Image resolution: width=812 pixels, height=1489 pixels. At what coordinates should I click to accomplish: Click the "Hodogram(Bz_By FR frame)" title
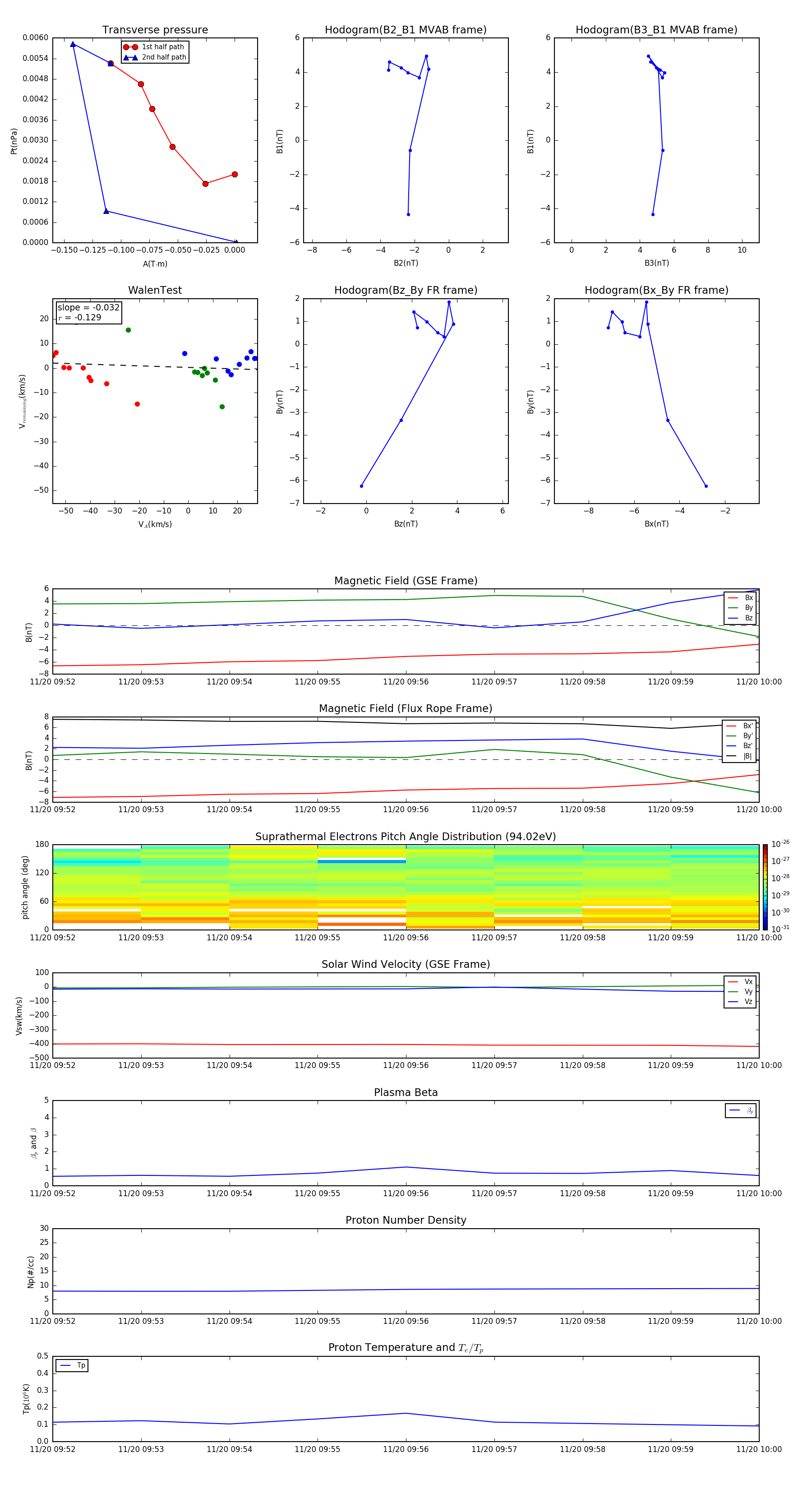tap(406, 290)
